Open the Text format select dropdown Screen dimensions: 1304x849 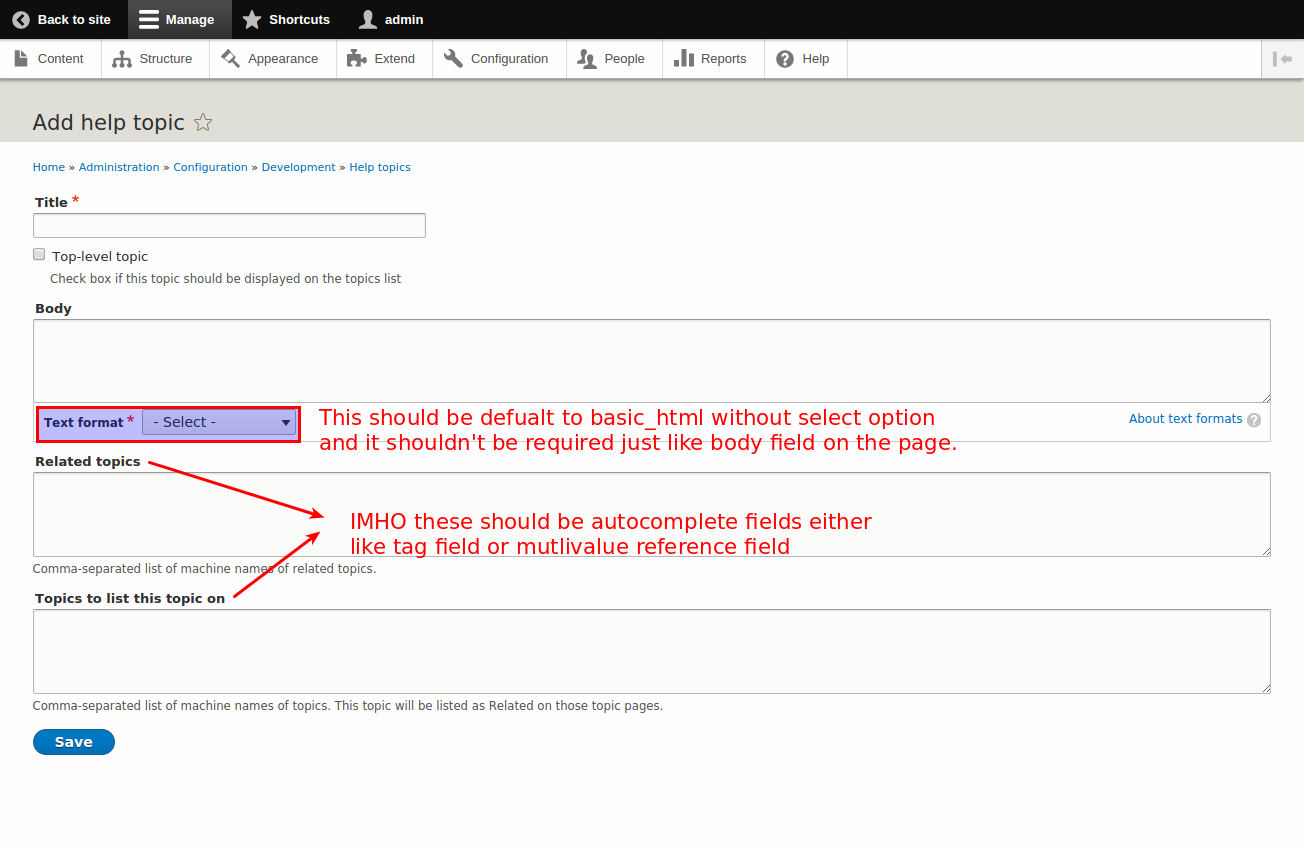218,422
